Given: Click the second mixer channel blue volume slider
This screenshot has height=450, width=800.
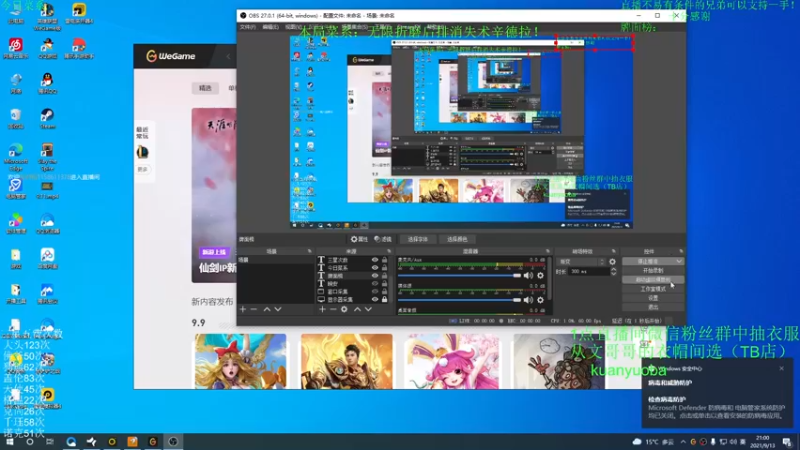Looking at the screenshot, I should [x=459, y=300].
